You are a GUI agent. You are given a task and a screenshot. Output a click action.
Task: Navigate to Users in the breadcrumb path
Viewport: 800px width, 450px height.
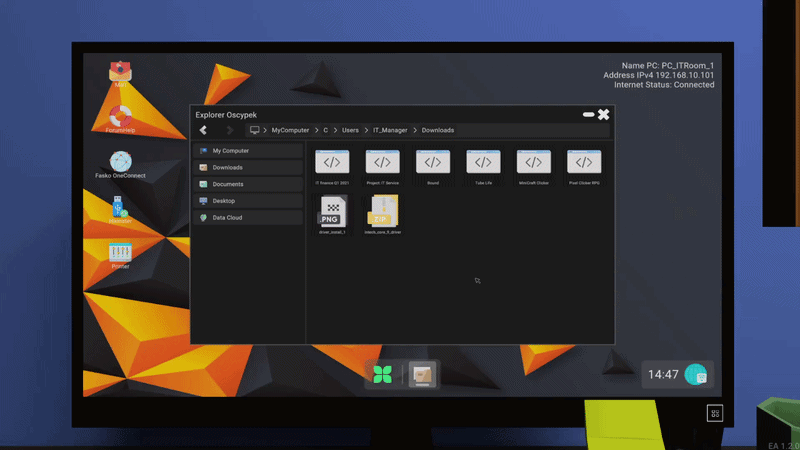coord(350,130)
